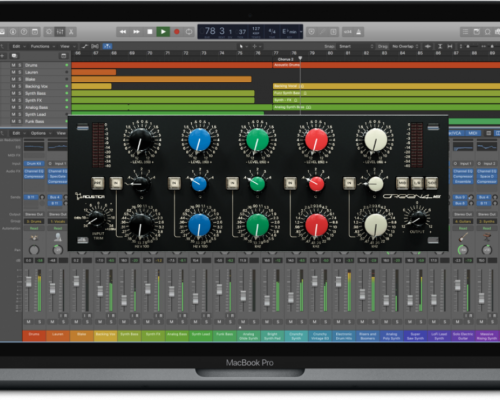Image resolution: width=500 pixels, height=400 pixels.
Task: Open the Drag No Overlap dropdown
Action: [x=405, y=46]
